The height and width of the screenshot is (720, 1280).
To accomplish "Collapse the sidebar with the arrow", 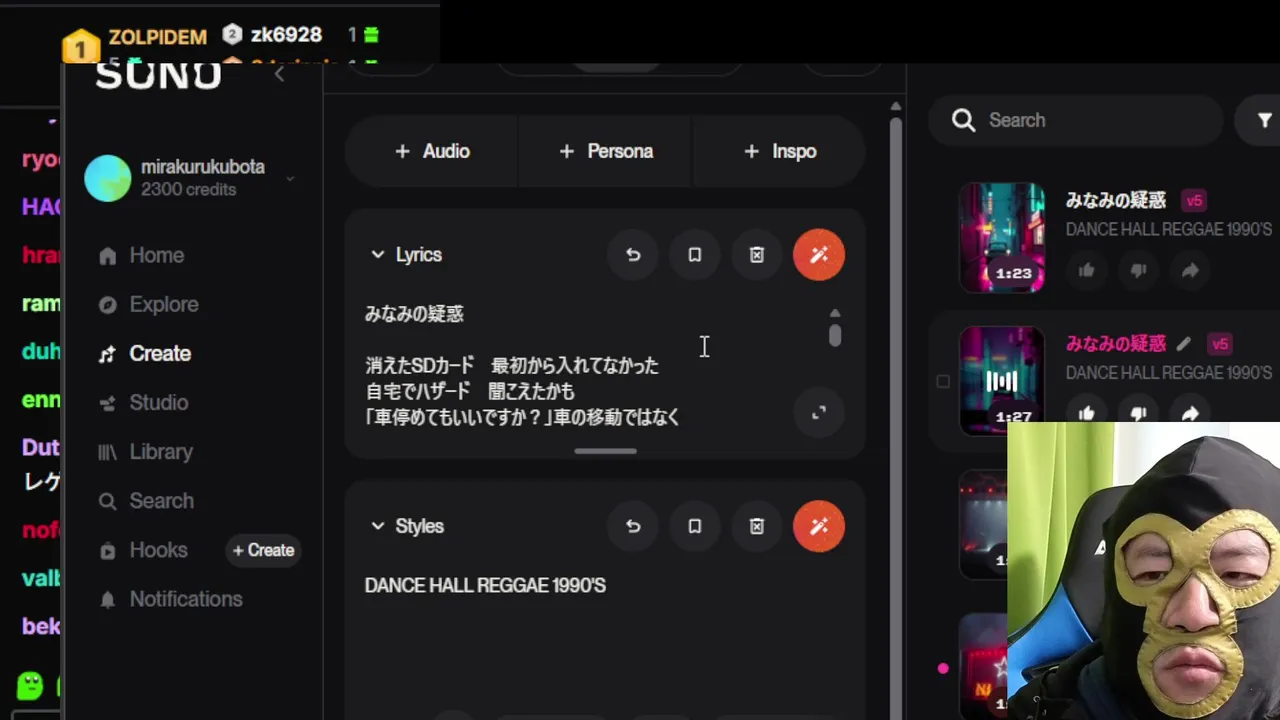I will 279,74.
